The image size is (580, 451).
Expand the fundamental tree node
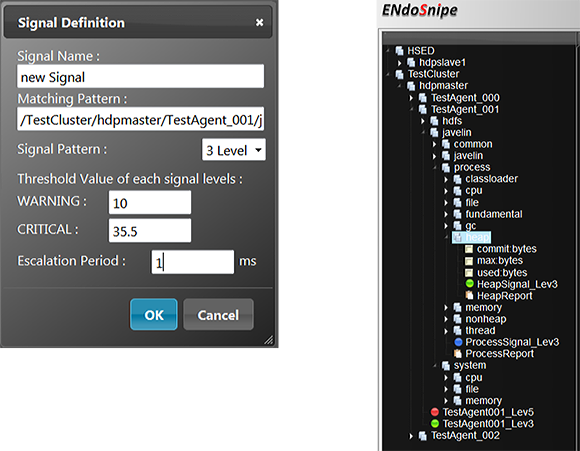(446, 214)
